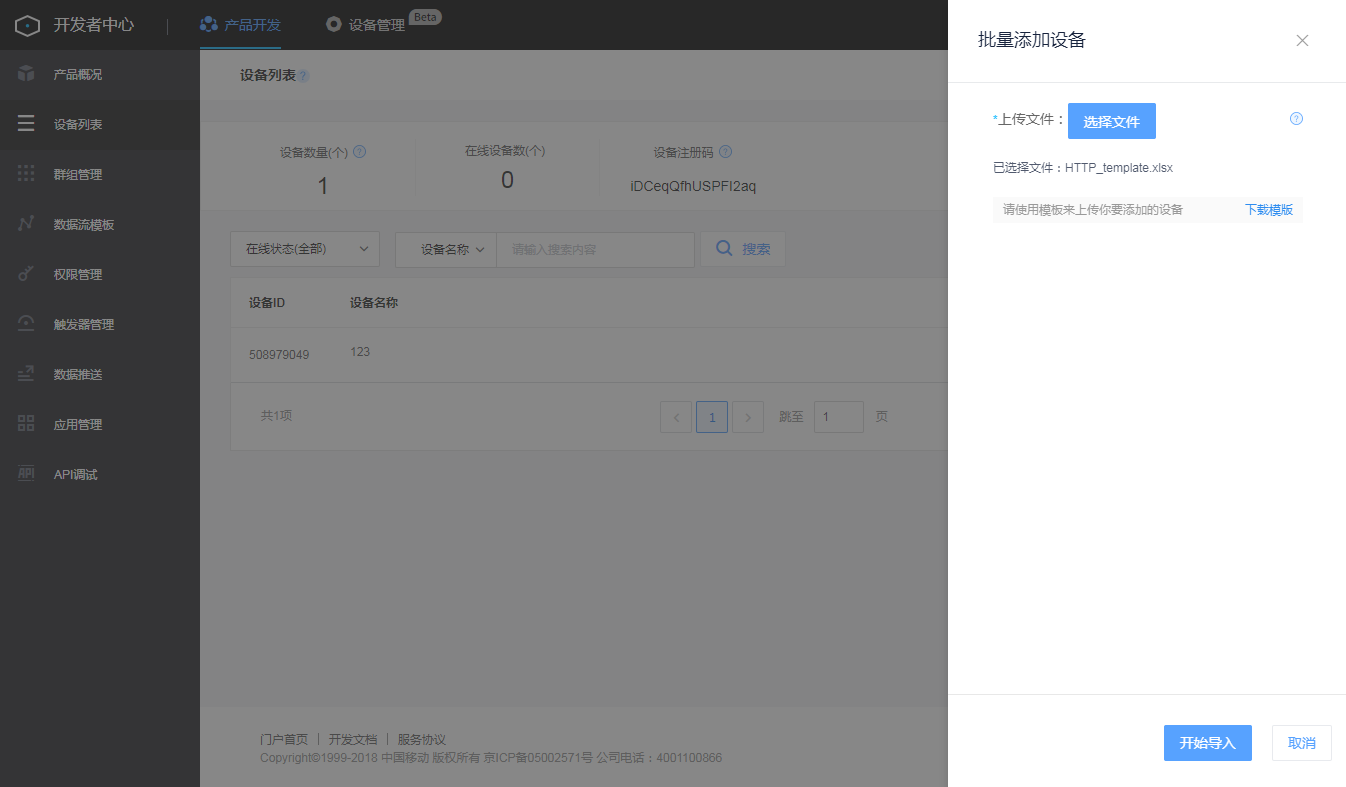
Task: Go to the next page arrow
Action: coord(748,417)
